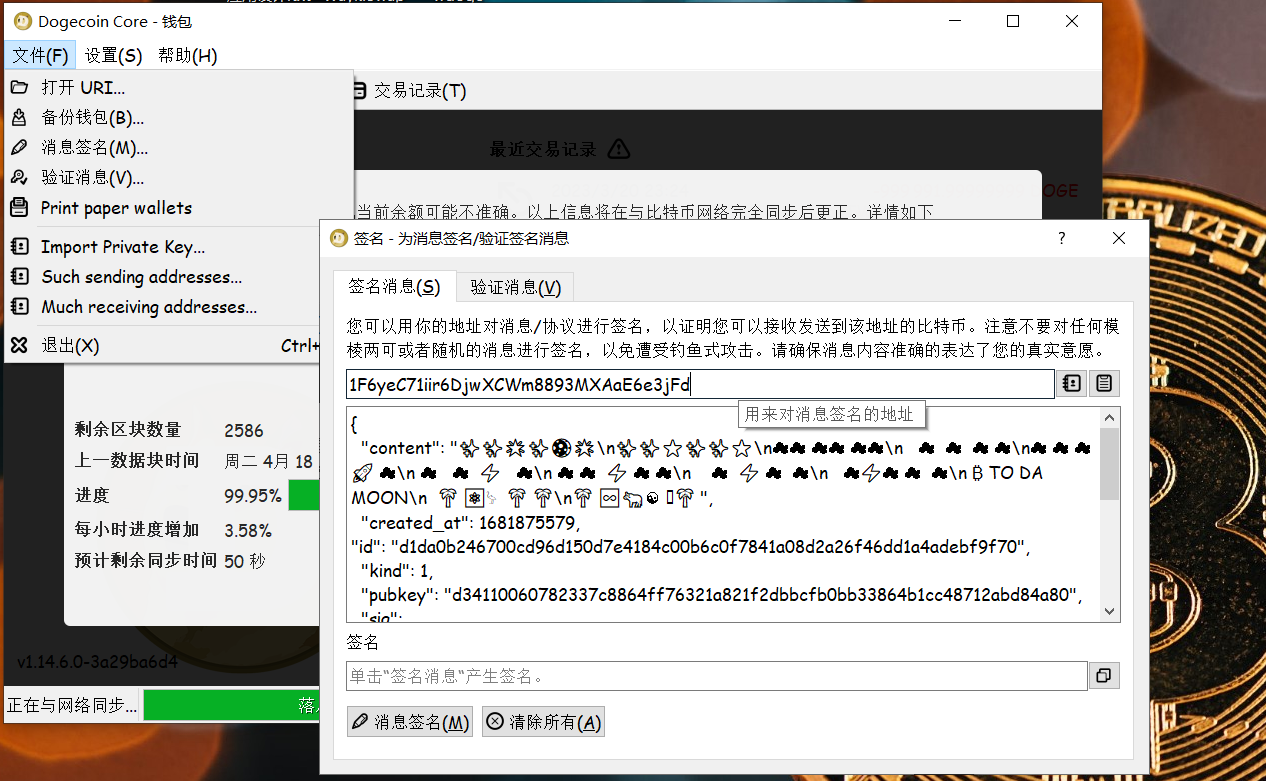This screenshot has height=781, width=1266.
Task: Open the 文件(F) menu
Action: click(x=41, y=55)
